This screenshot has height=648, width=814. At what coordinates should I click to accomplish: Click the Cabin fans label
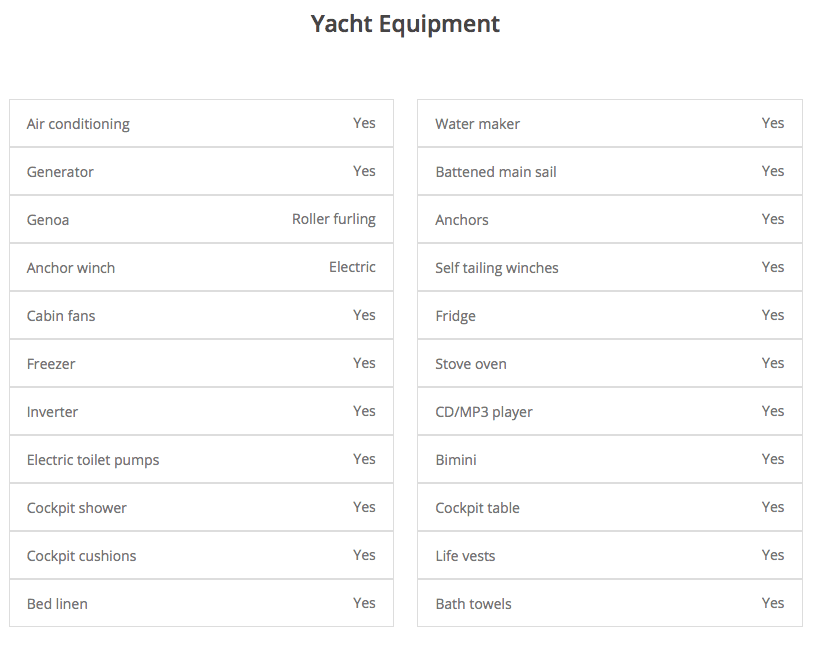[61, 316]
